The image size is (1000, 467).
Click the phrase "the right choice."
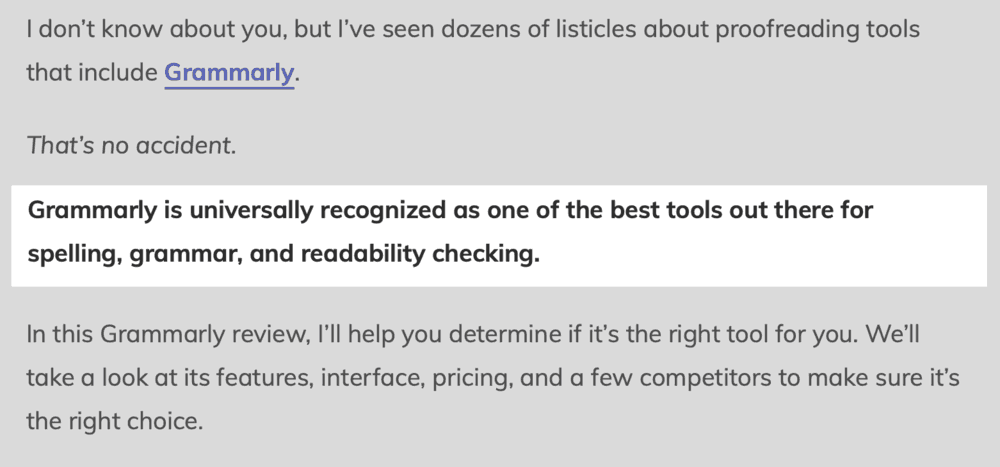(115, 422)
